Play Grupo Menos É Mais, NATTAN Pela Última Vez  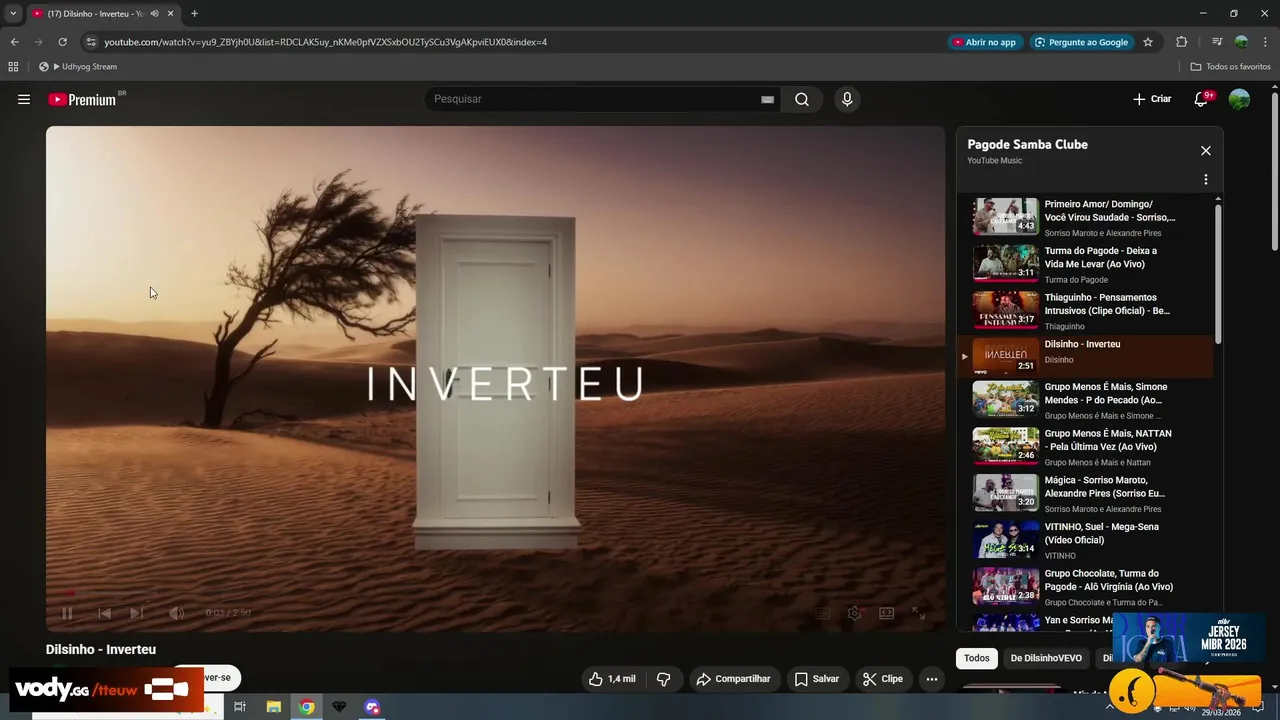tap(1086, 447)
